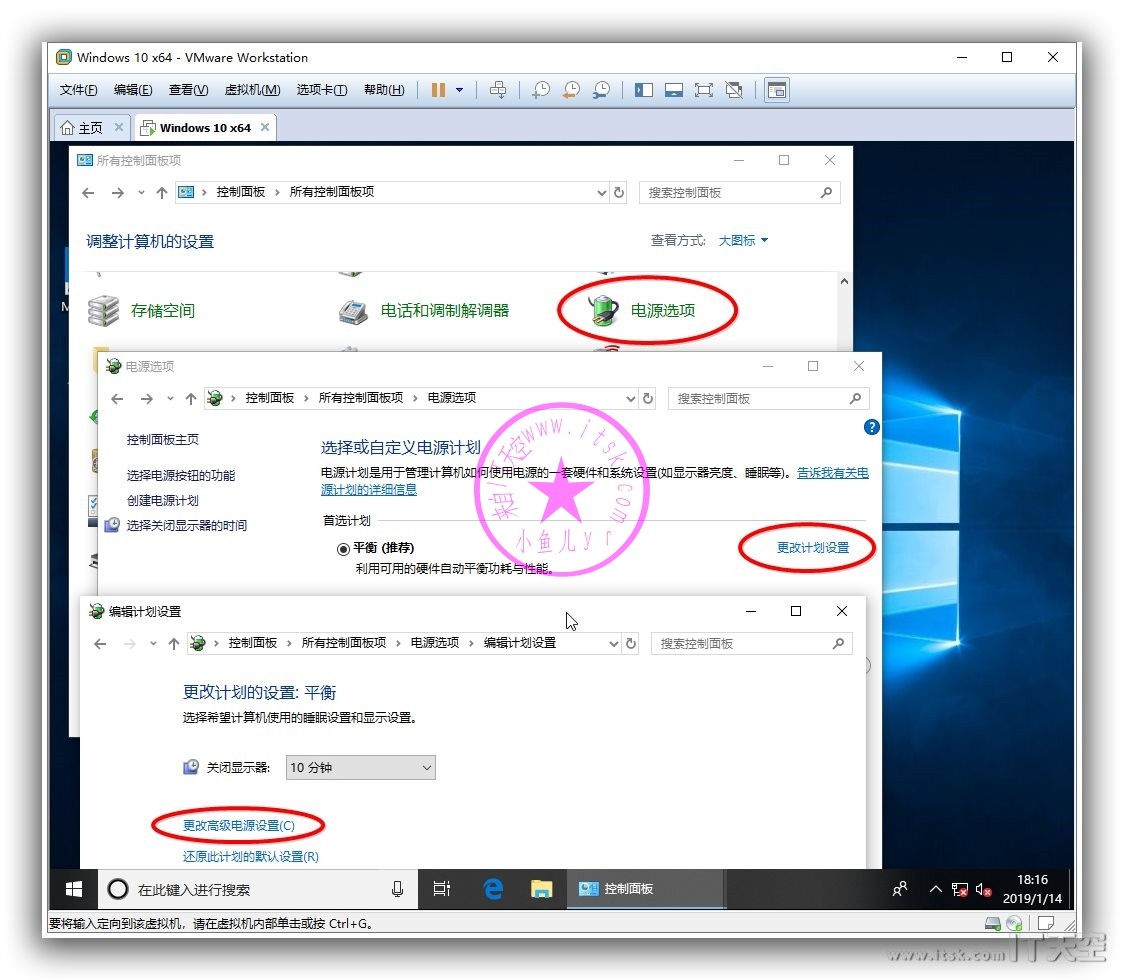Open the 大图标 view mode dropdown
Image resolution: width=1124 pixels, height=980 pixels.
coord(743,240)
